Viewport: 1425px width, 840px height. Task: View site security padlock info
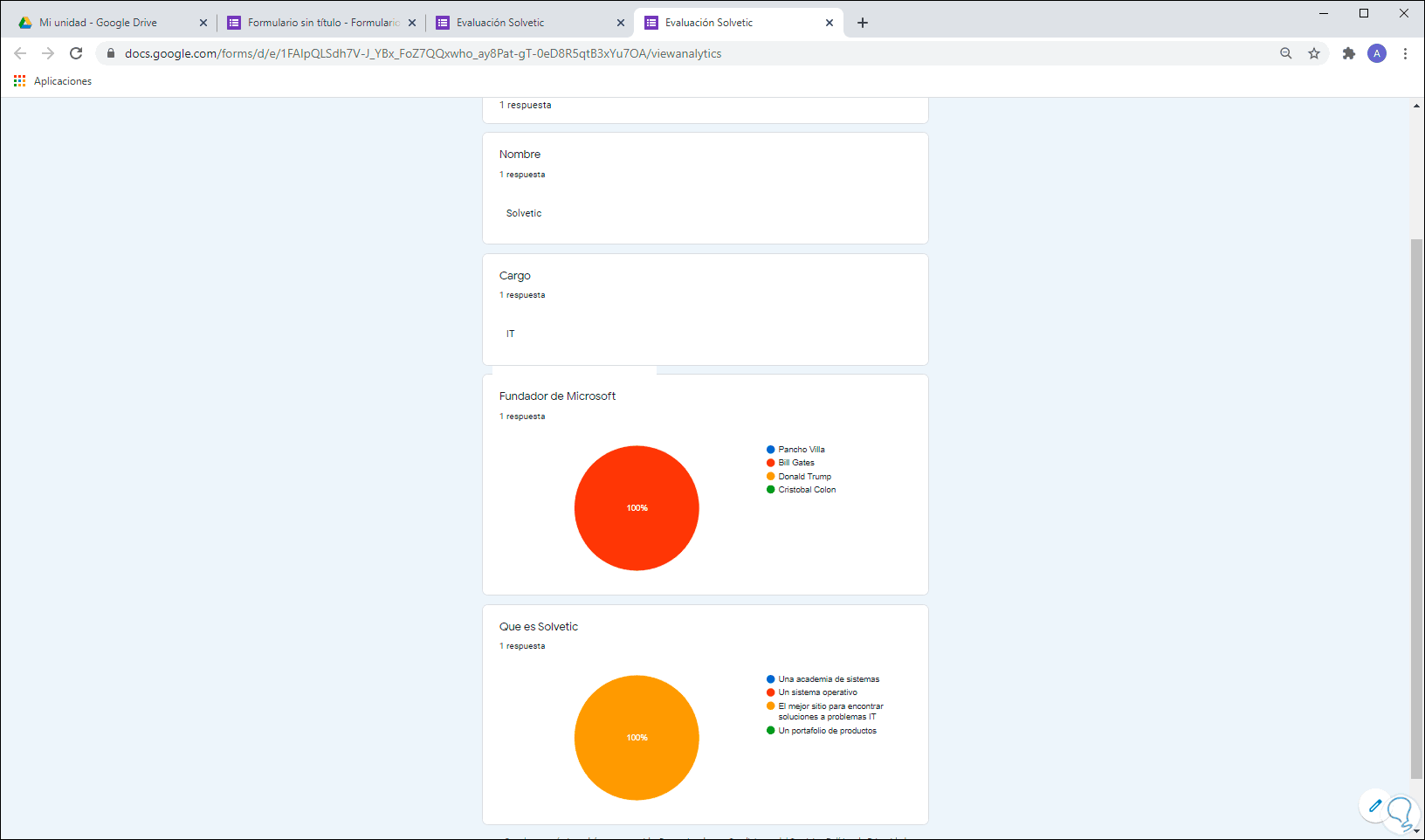(x=110, y=53)
